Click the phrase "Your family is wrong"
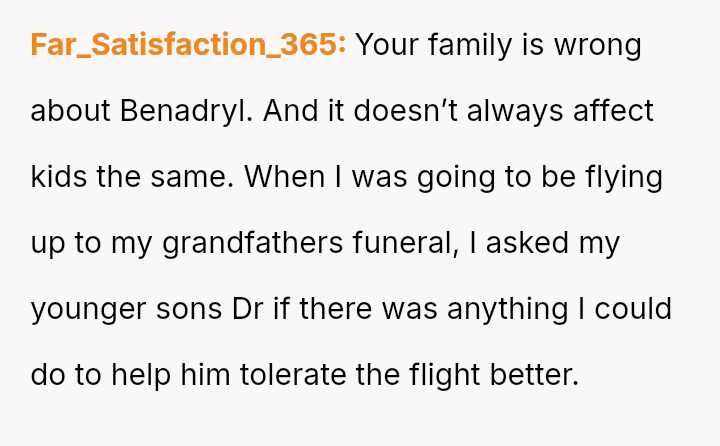Screen dimensions: 720x446 (498, 45)
